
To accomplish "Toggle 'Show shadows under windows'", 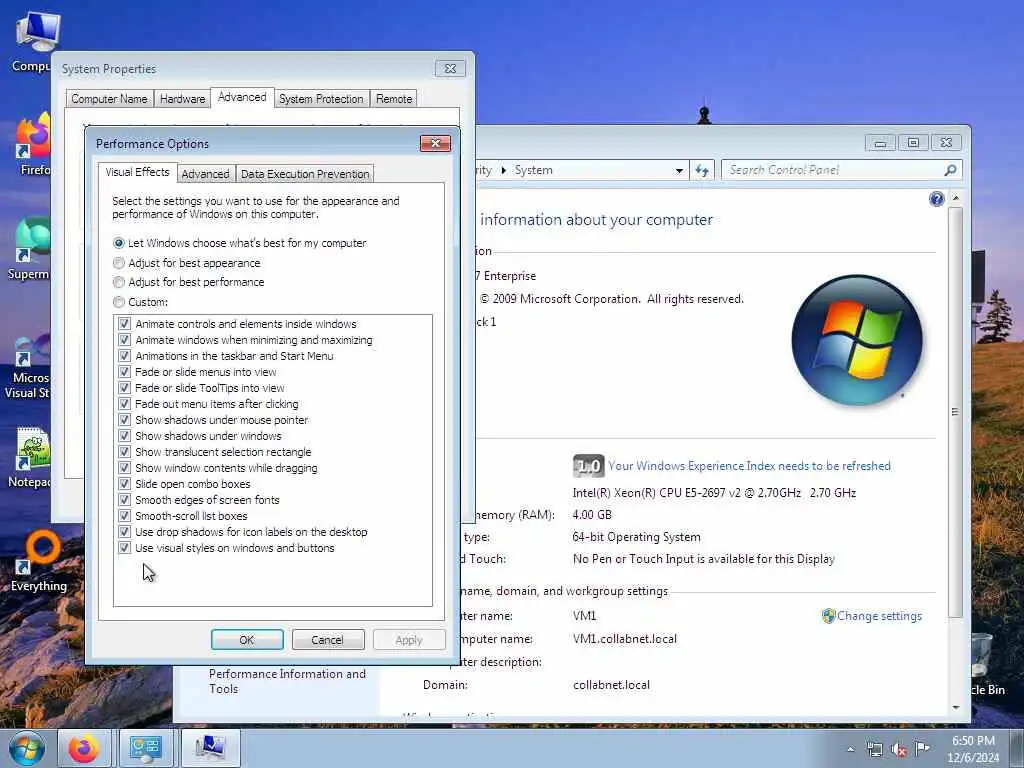I will [x=124, y=436].
